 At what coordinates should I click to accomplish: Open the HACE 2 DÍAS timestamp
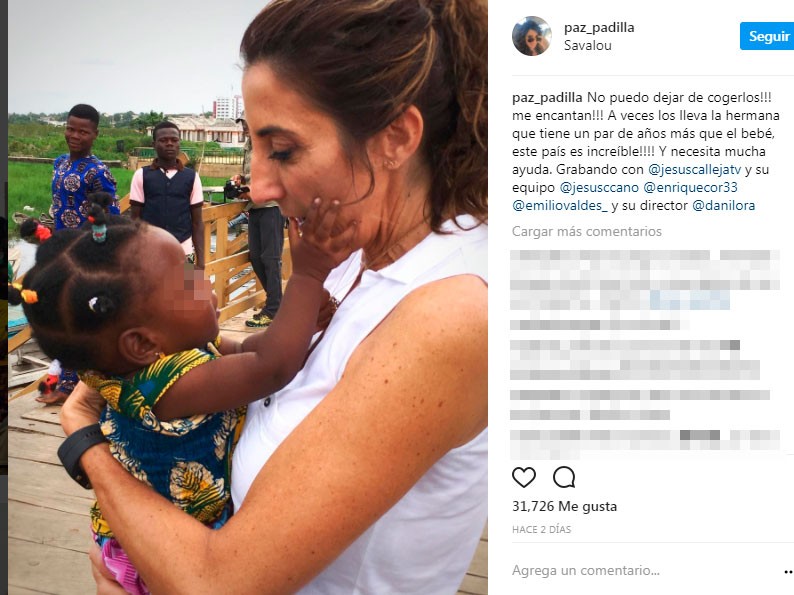(x=541, y=530)
